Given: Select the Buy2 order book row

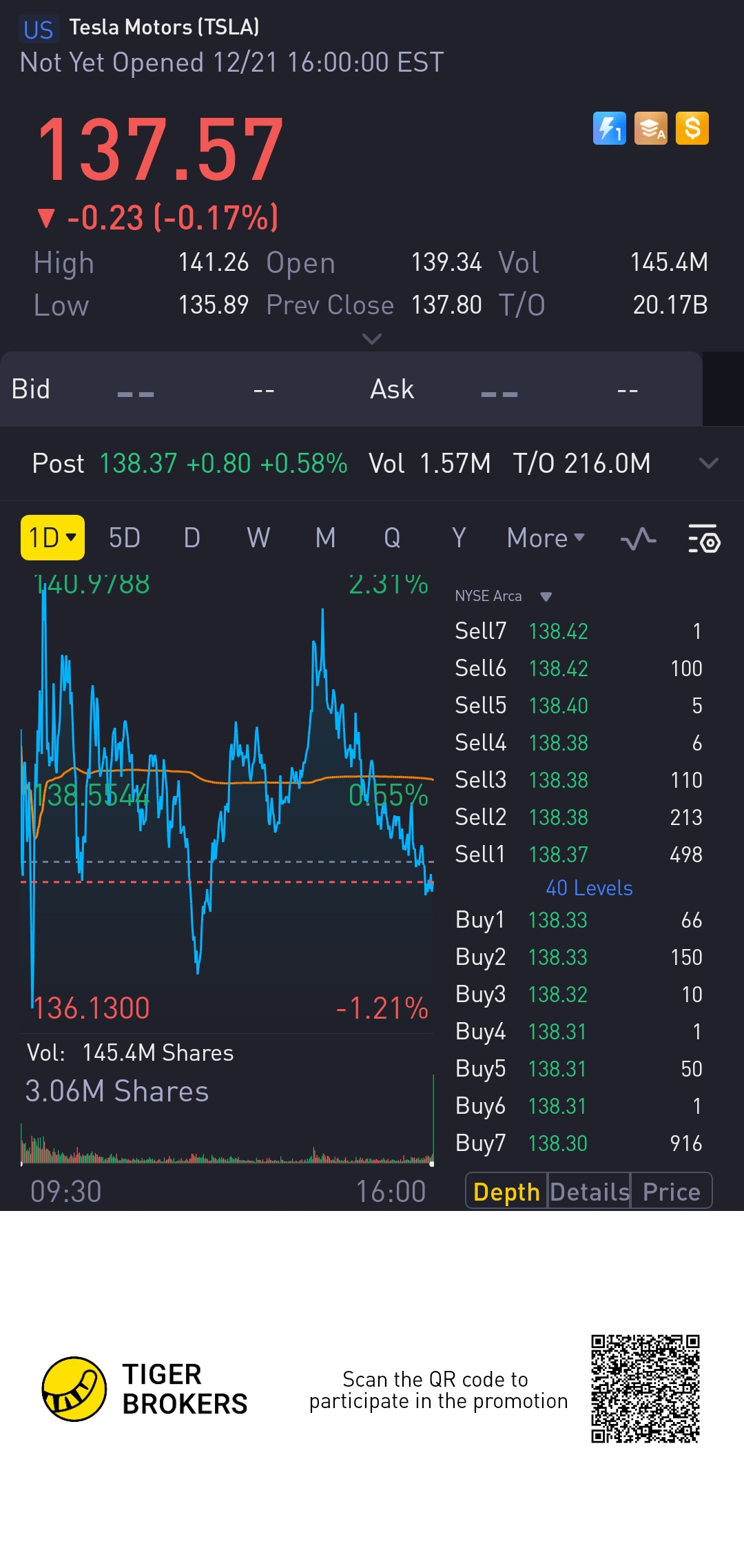Looking at the screenshot, I should pos(579,957).
